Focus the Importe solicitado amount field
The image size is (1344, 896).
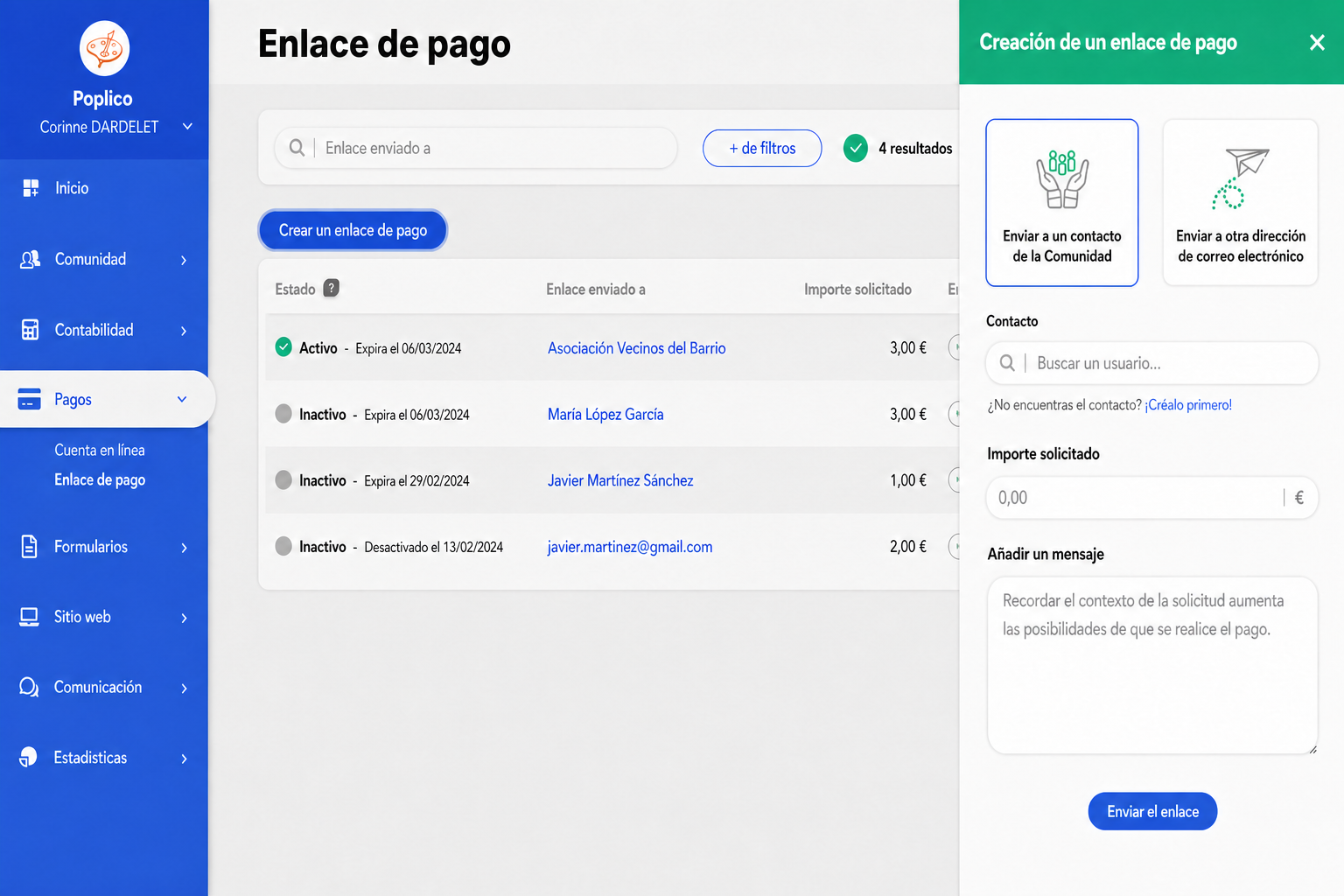[x=1151, y=498]
